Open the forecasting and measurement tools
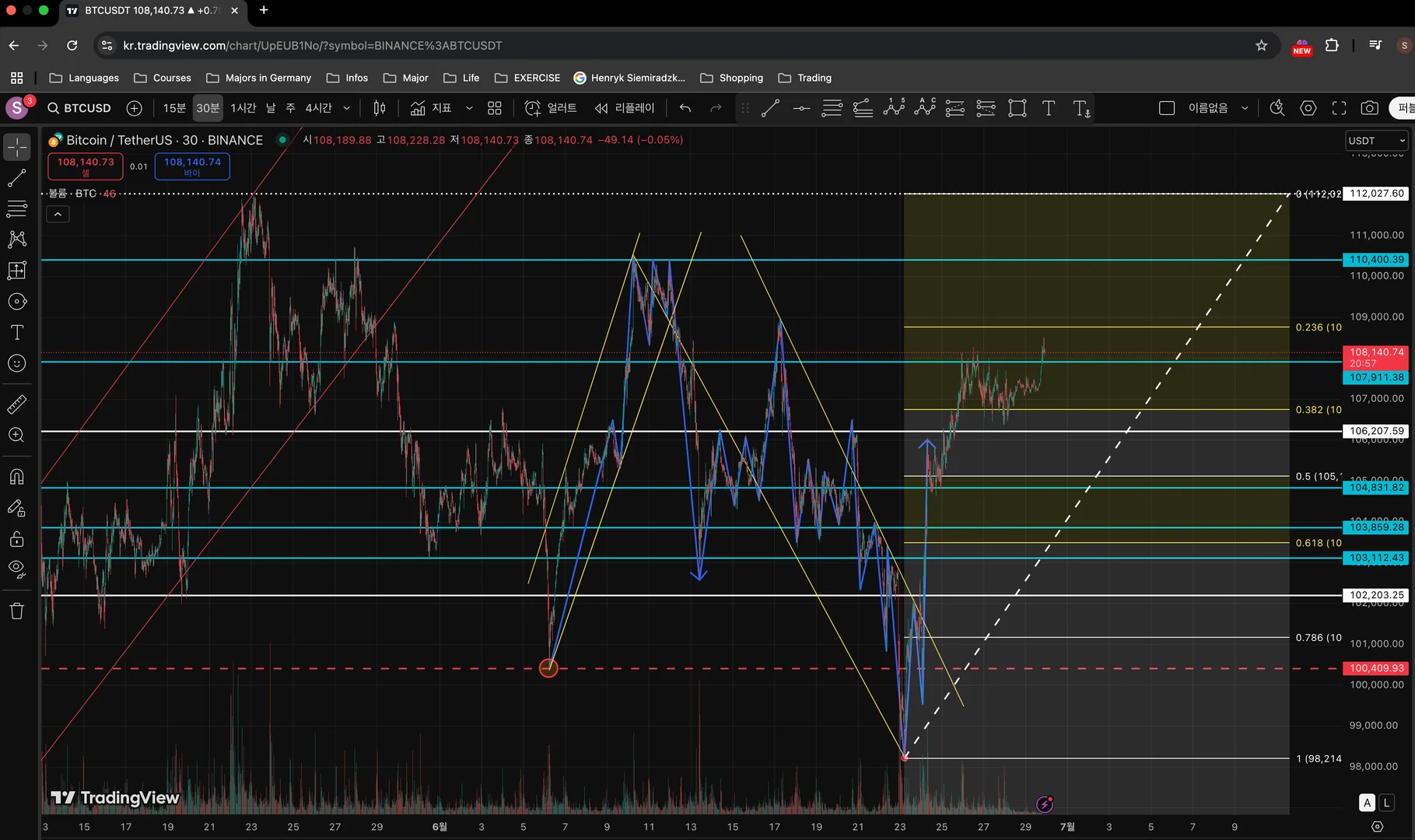The height and width of the screenshot is (840, 1415). tap(17, 271)
